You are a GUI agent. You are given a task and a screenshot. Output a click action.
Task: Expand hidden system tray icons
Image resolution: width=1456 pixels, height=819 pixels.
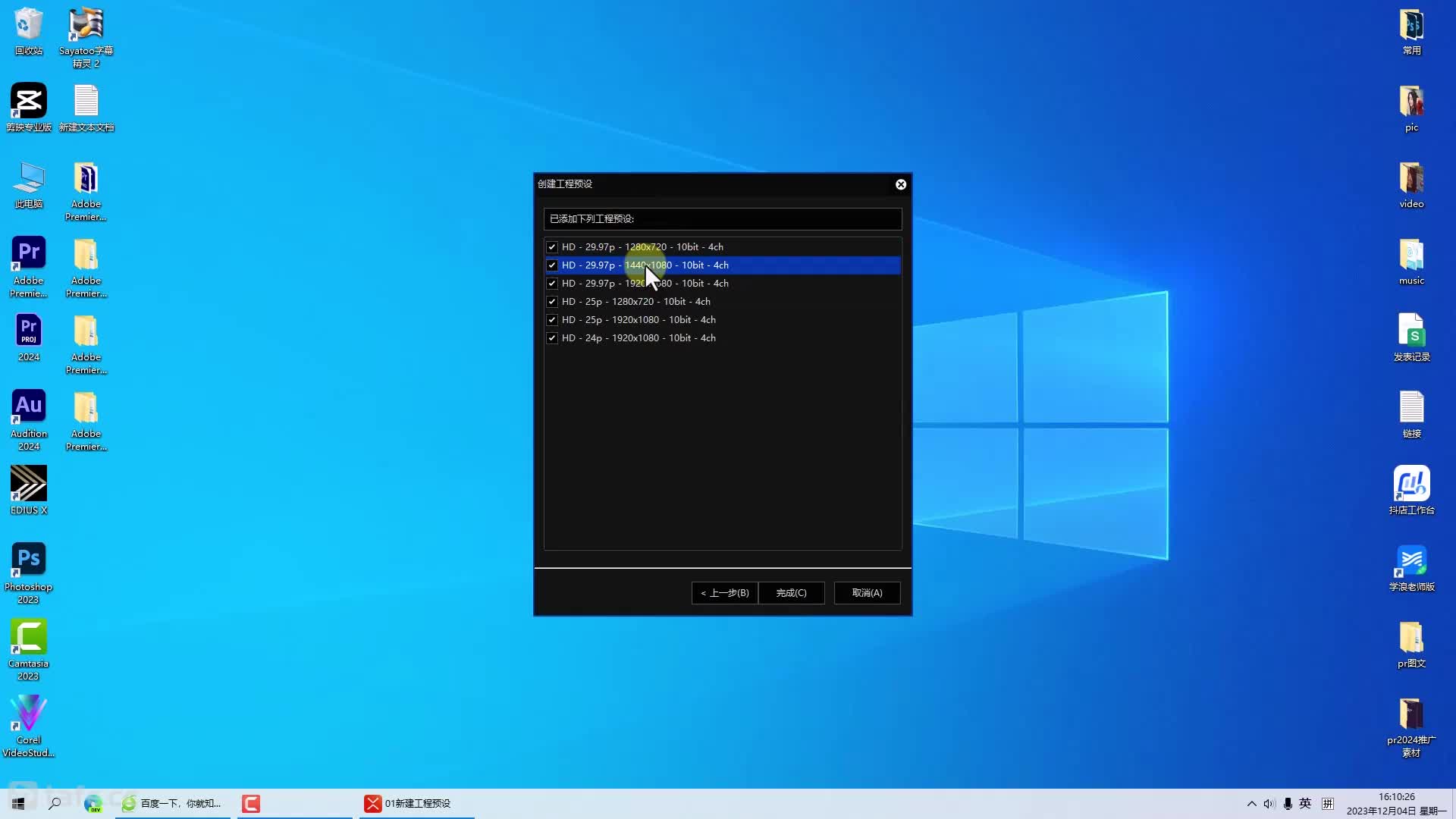pyautogui.click(x=1251, y=803)
